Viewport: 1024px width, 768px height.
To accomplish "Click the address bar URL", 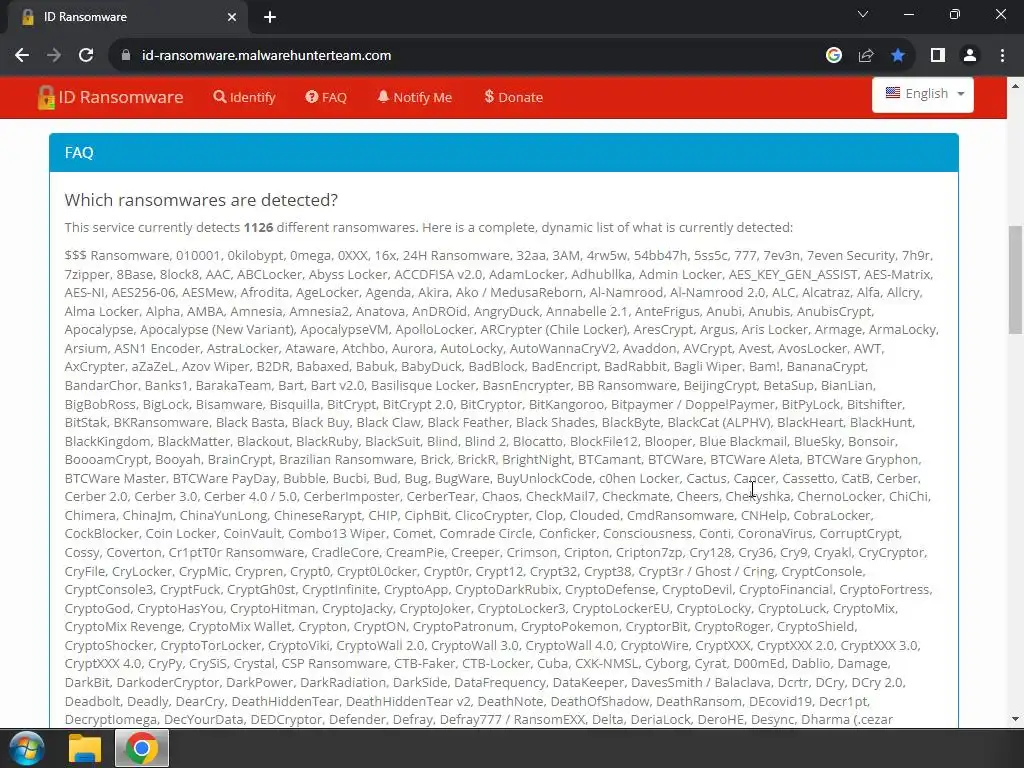I will [x=266, y=56].
